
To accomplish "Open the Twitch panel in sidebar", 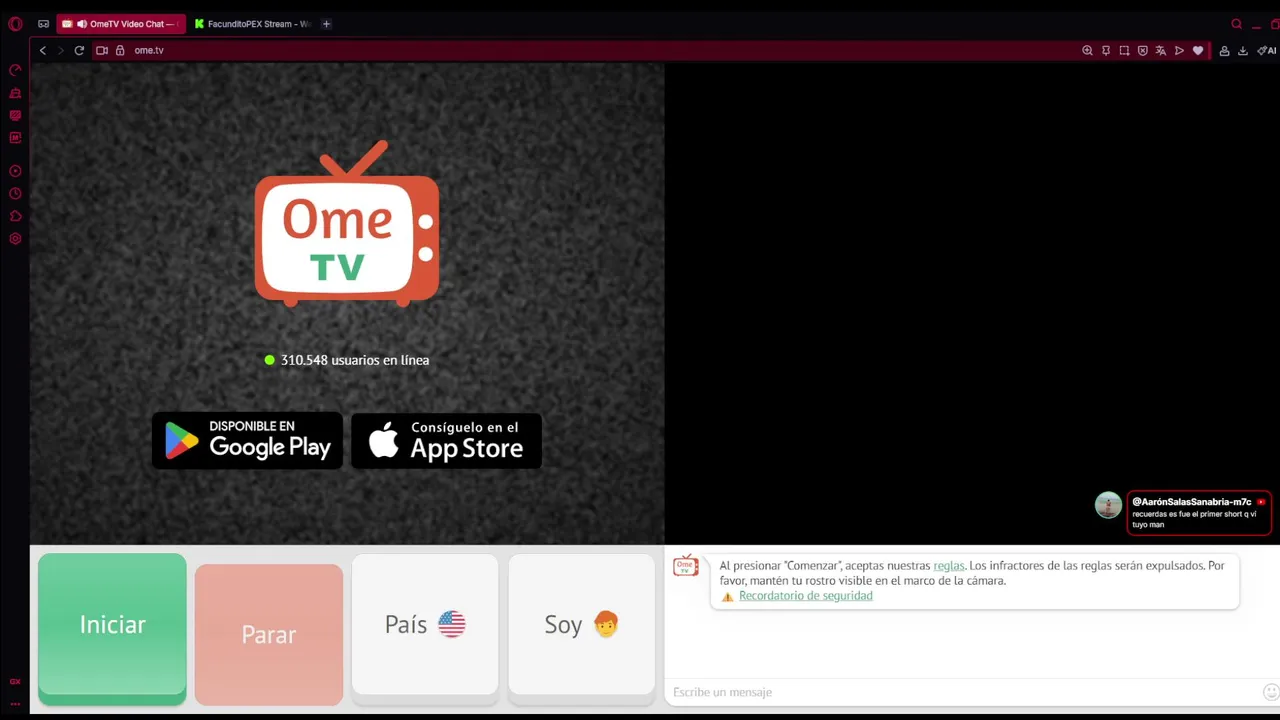I will [15, 115].
